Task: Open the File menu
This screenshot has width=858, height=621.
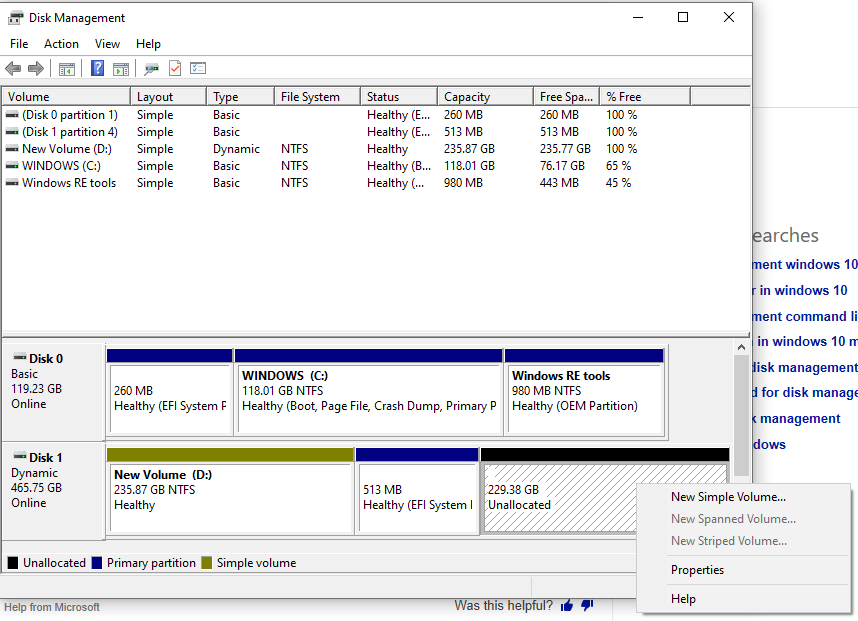Action: pyautogui.click(x=19, y=44)
